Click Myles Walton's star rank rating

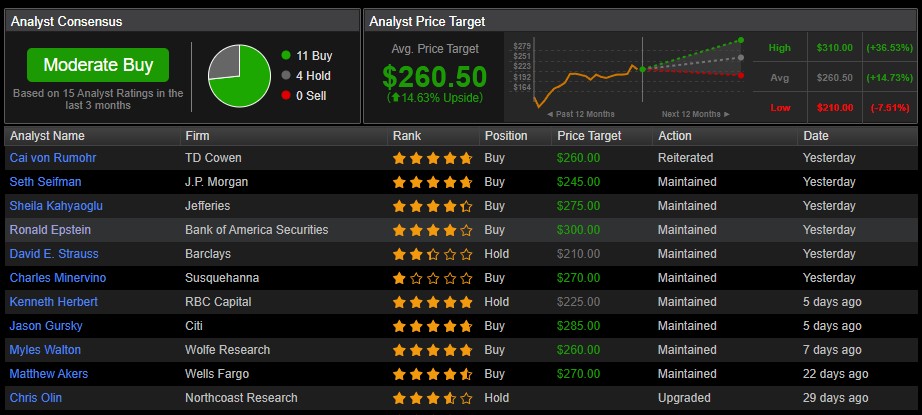pyautogui.click(x=433, y=350)
